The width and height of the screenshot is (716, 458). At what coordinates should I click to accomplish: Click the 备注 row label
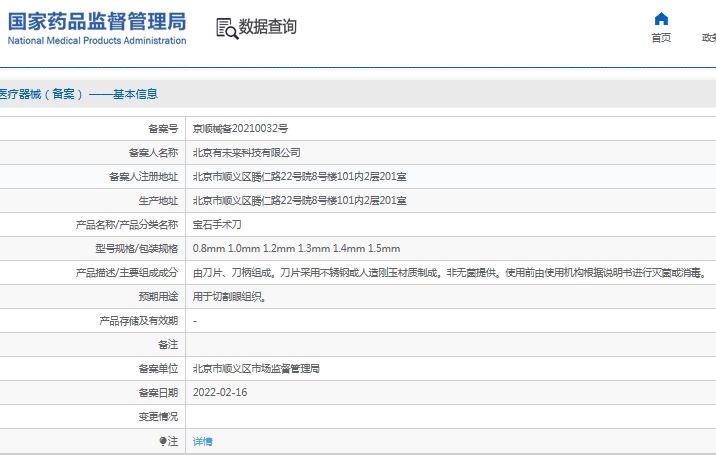168,345
